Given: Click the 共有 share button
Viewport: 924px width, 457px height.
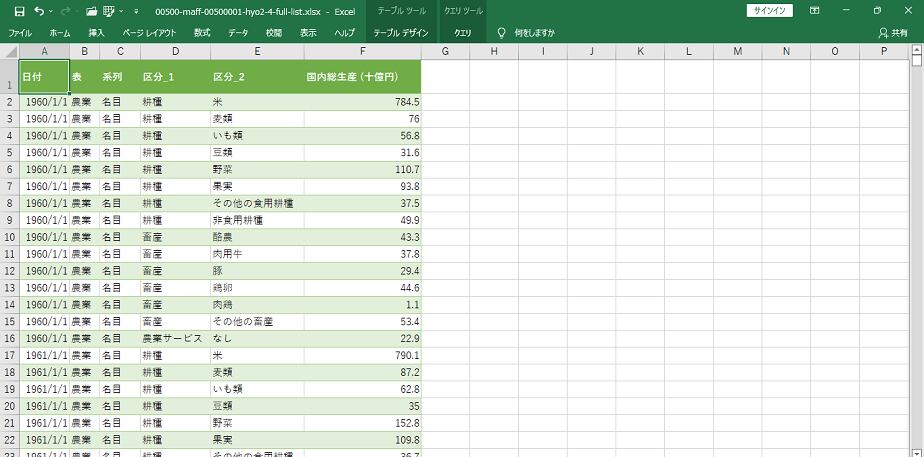Looking at the screenshot, I should tap(893, 33).
